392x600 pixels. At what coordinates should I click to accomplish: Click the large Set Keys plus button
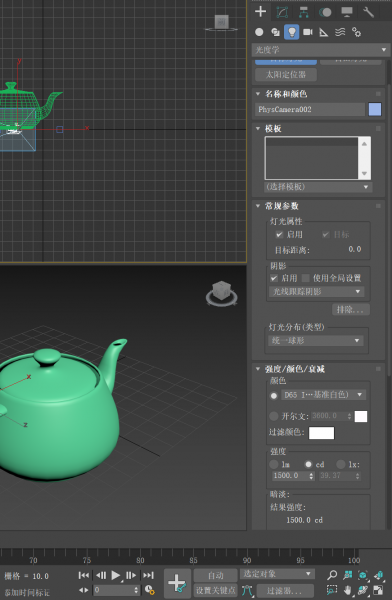click(x=177, y=583)
